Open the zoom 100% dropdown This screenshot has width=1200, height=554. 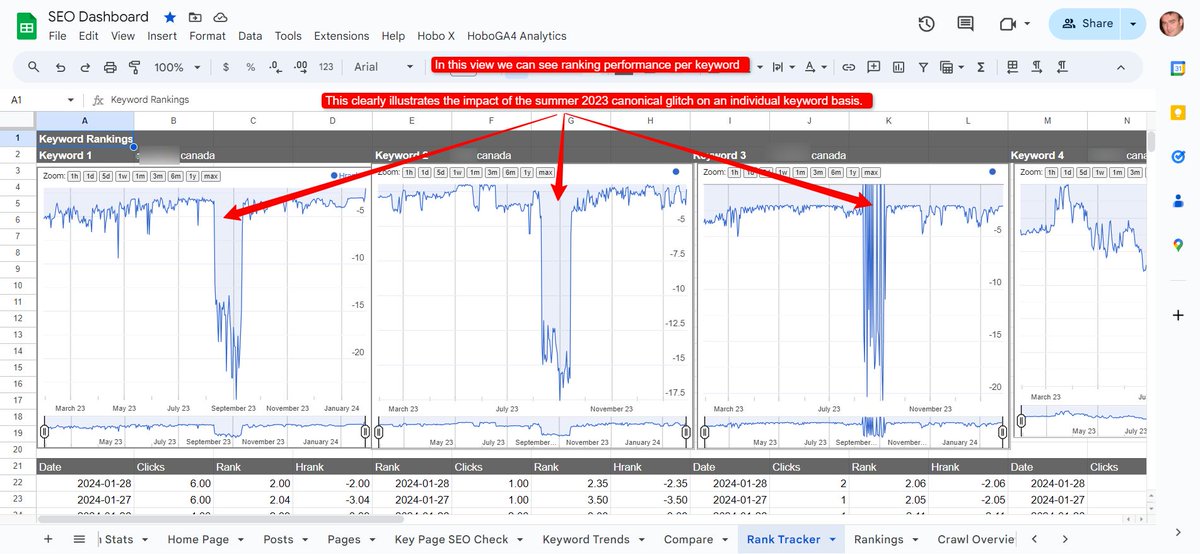[177, 67]
